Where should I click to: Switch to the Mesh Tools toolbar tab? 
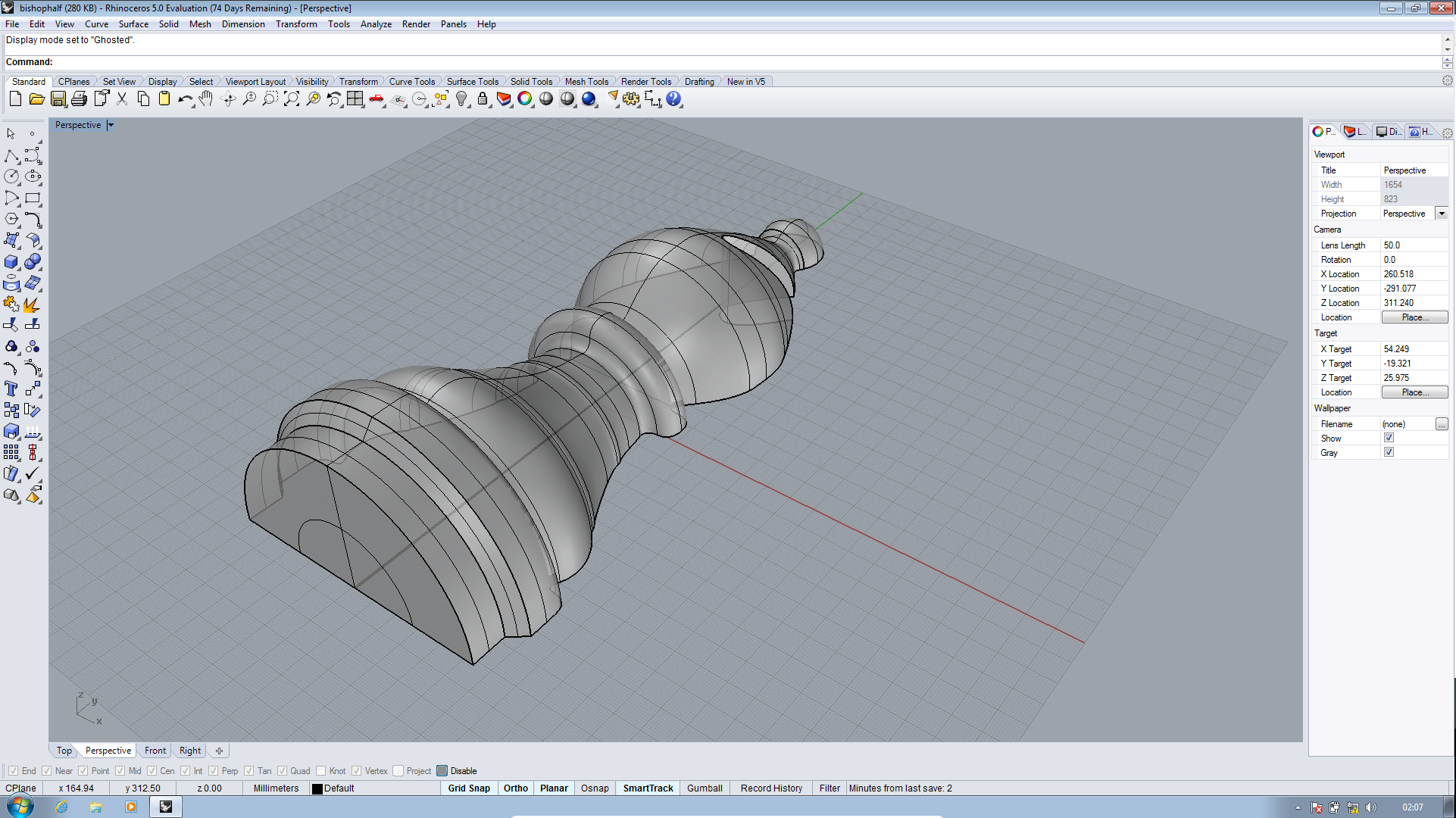click(586, 82)
